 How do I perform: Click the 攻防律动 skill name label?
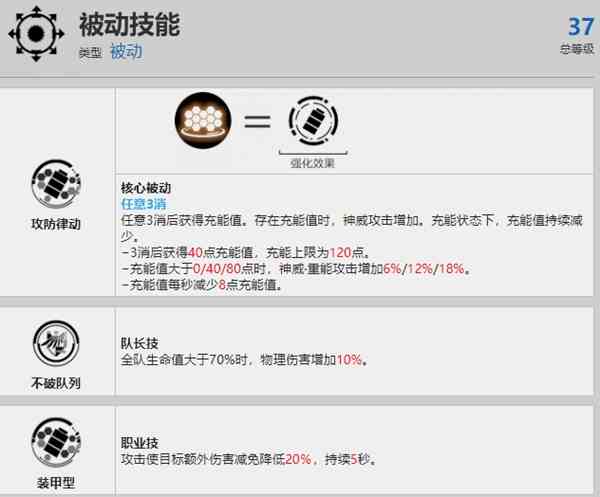click(x=56, y=224)
